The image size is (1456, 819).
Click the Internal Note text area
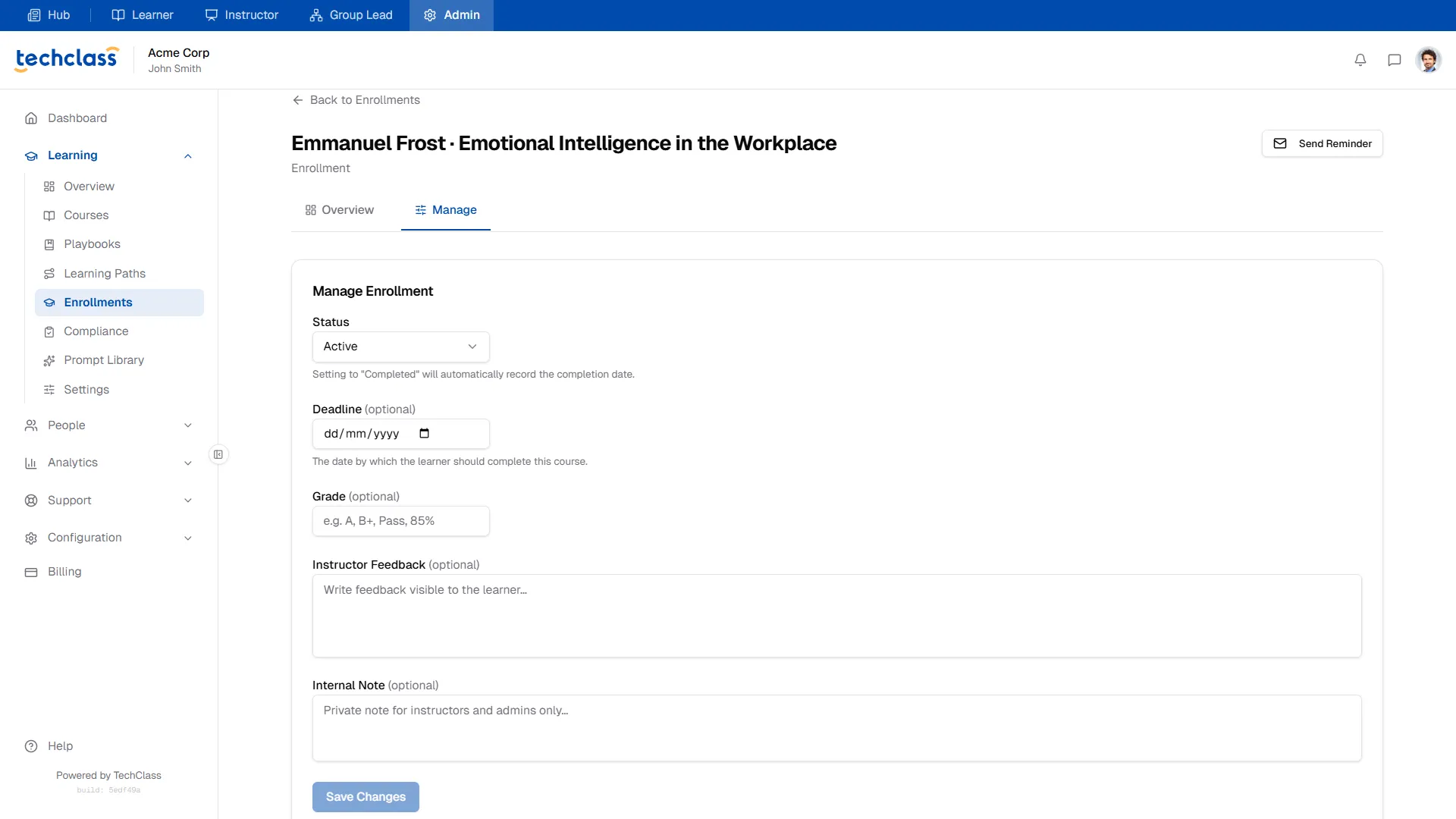(836, 728)
